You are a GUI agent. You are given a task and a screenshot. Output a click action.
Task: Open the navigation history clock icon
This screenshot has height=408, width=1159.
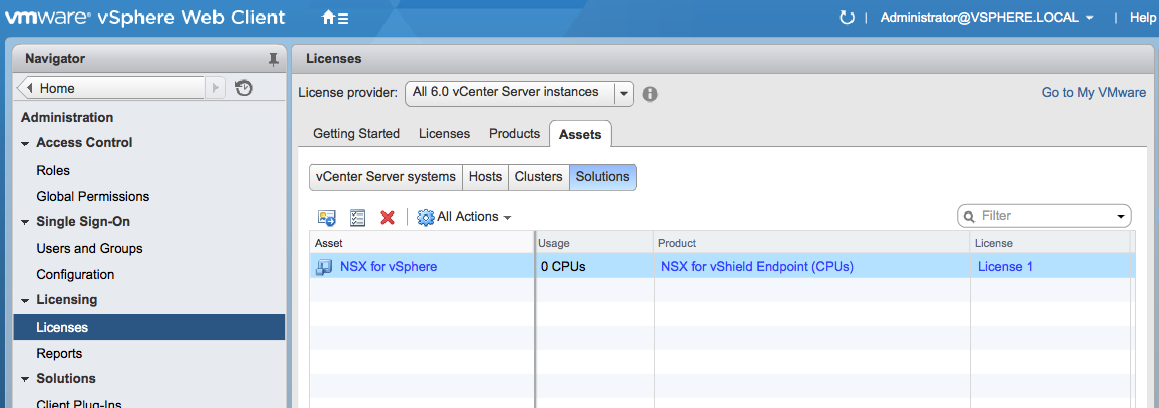(244, 89)
